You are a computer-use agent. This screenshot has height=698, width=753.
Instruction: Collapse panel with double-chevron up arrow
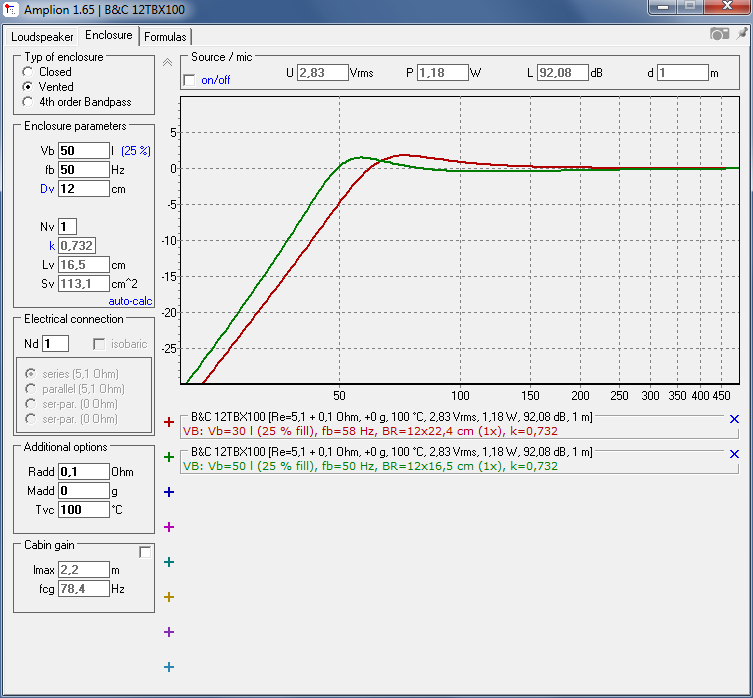pos(167,62)
